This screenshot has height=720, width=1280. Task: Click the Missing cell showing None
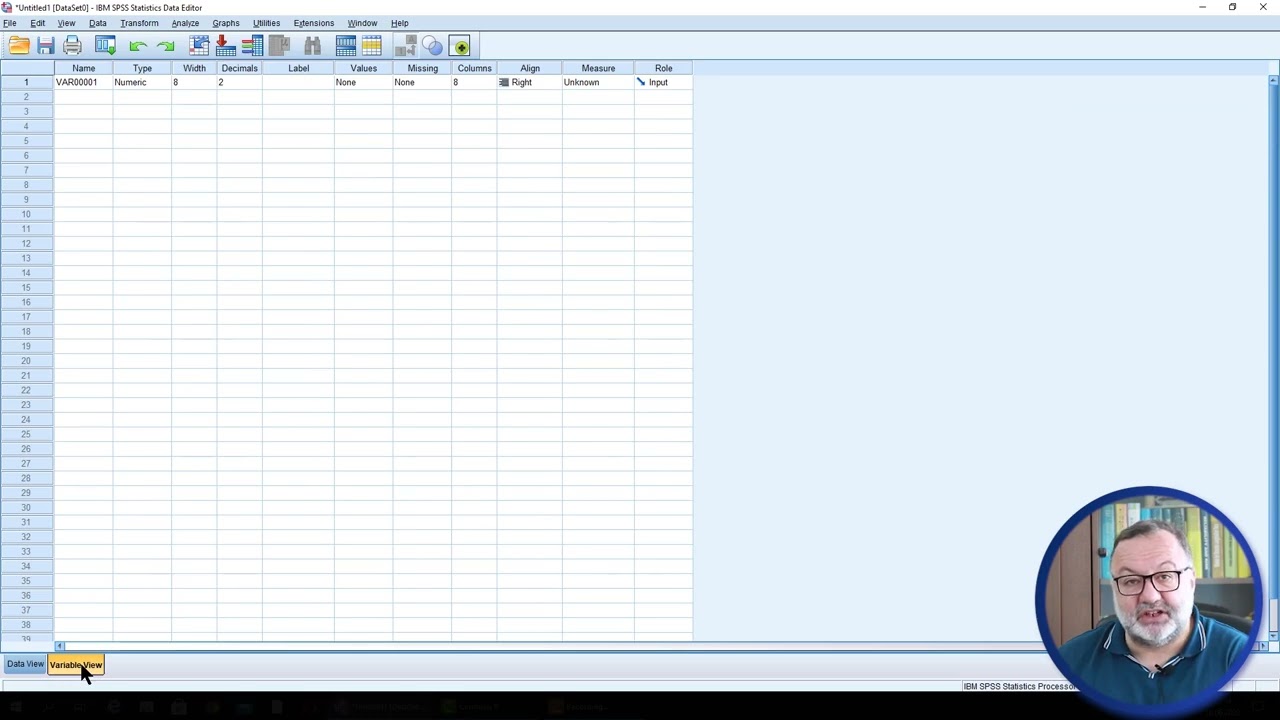422,82
